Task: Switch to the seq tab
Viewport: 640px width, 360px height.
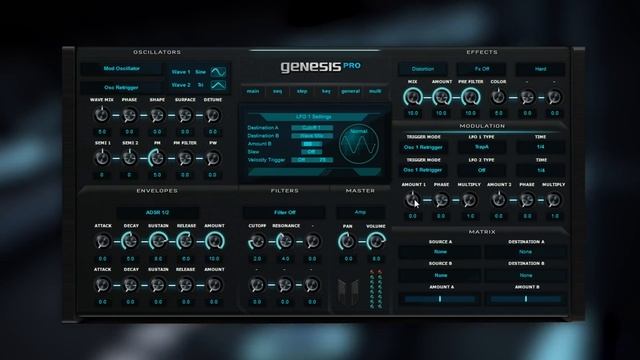Action: pyautogui.click(x=278, y=91)
